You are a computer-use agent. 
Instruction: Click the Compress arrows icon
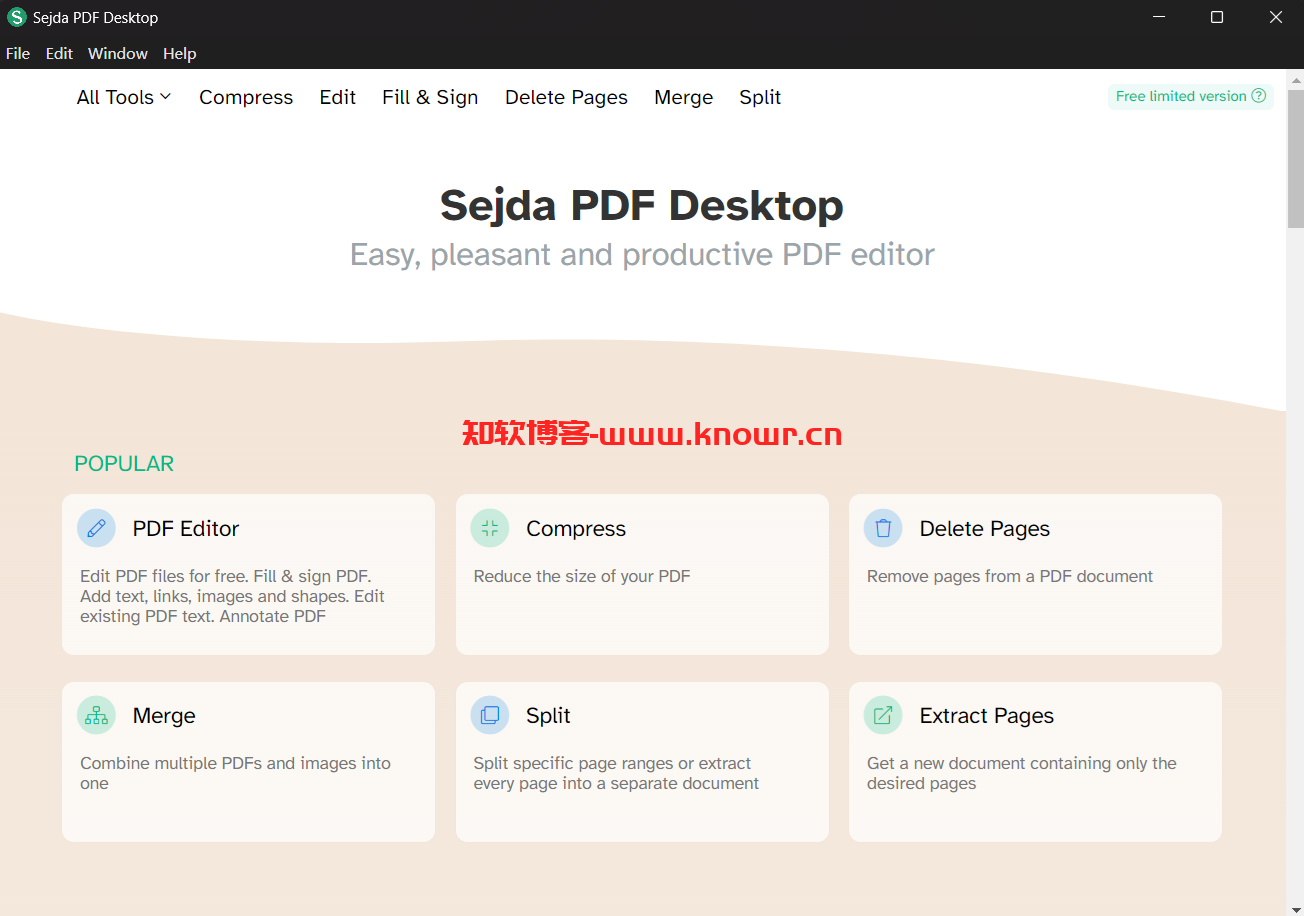tap(490, 528)
